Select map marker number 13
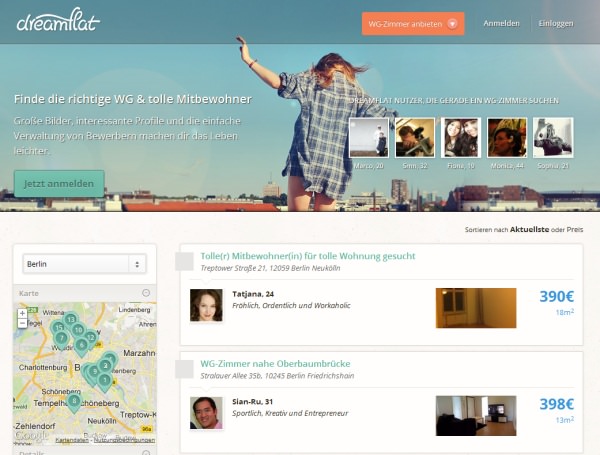 click(70, 320)
